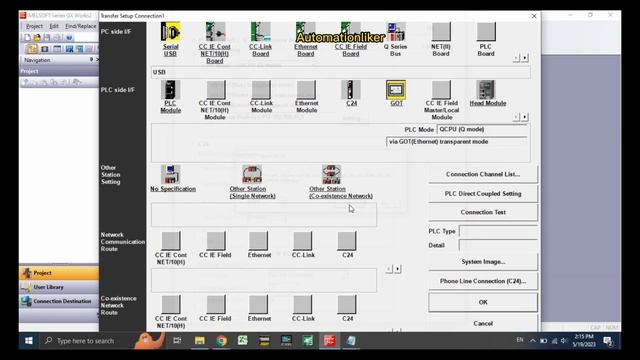Click CC IE Field Master/Local Module icon
Viewport: 640px width, 360px height.
[441, 90]
